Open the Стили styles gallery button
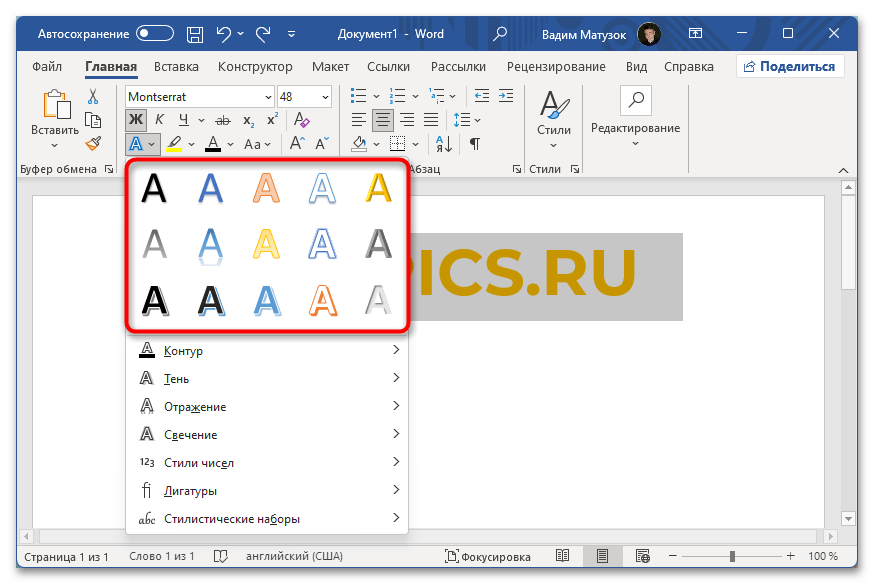 click(x=553, y=115)
